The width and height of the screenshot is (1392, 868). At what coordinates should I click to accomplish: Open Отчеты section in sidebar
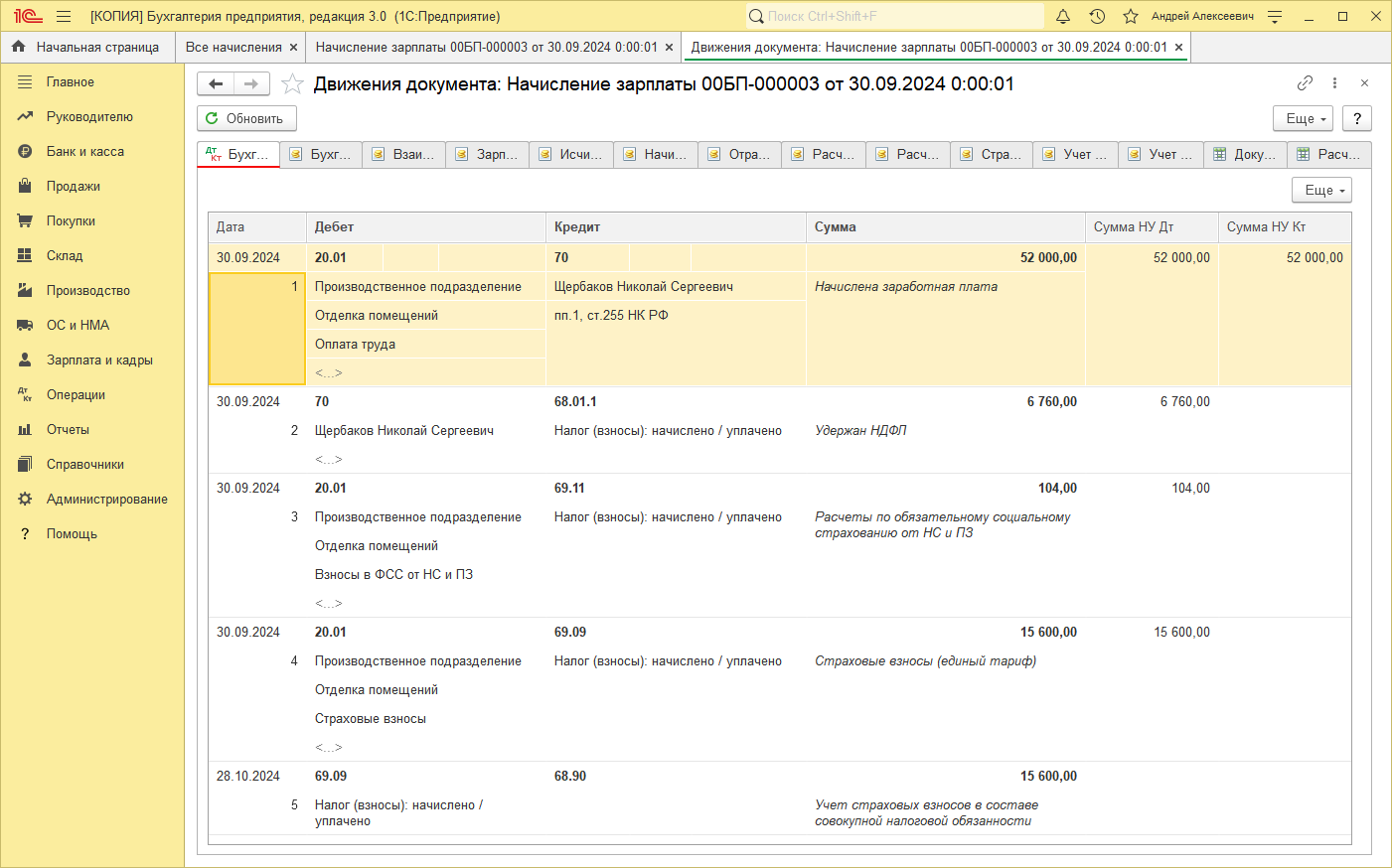pyautogui.click(x=91, y=430)
